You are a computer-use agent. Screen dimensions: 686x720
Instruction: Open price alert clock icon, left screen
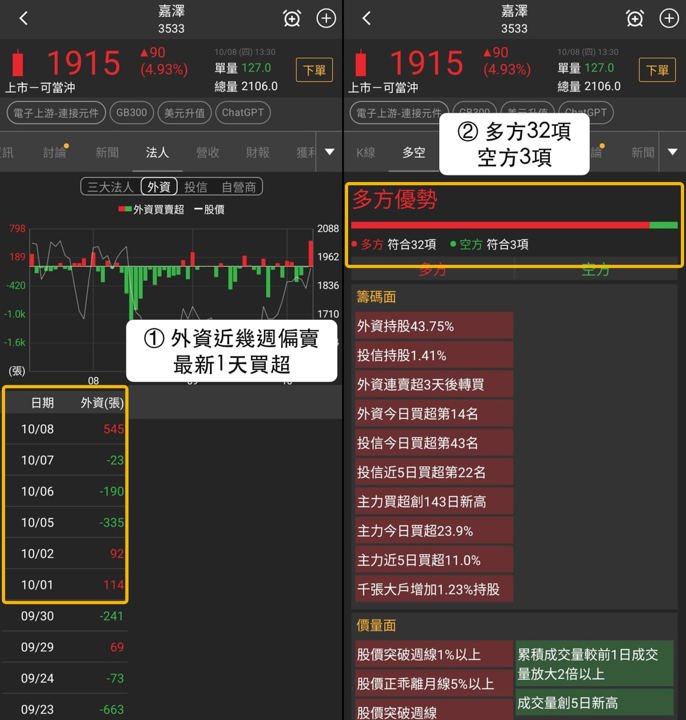tap(292, 18)
